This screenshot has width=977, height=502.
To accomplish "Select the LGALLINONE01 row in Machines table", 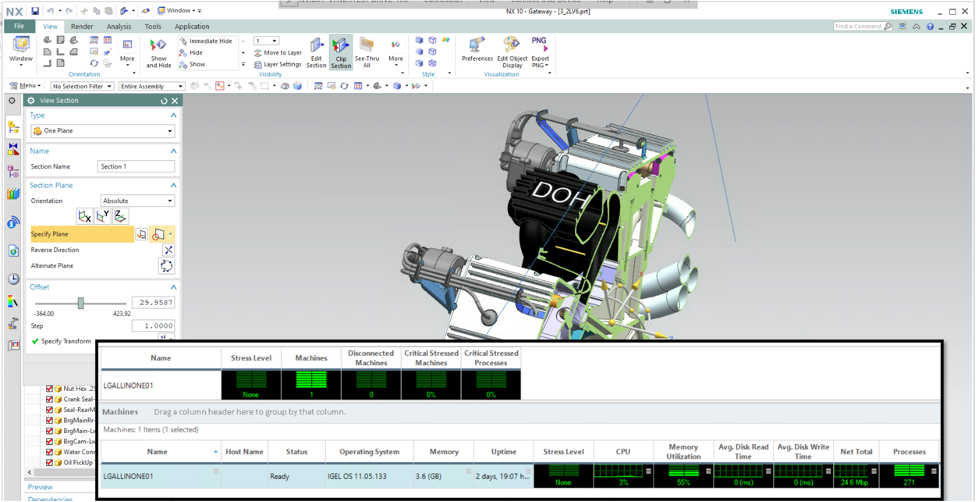I will click(x=520, y=476).
